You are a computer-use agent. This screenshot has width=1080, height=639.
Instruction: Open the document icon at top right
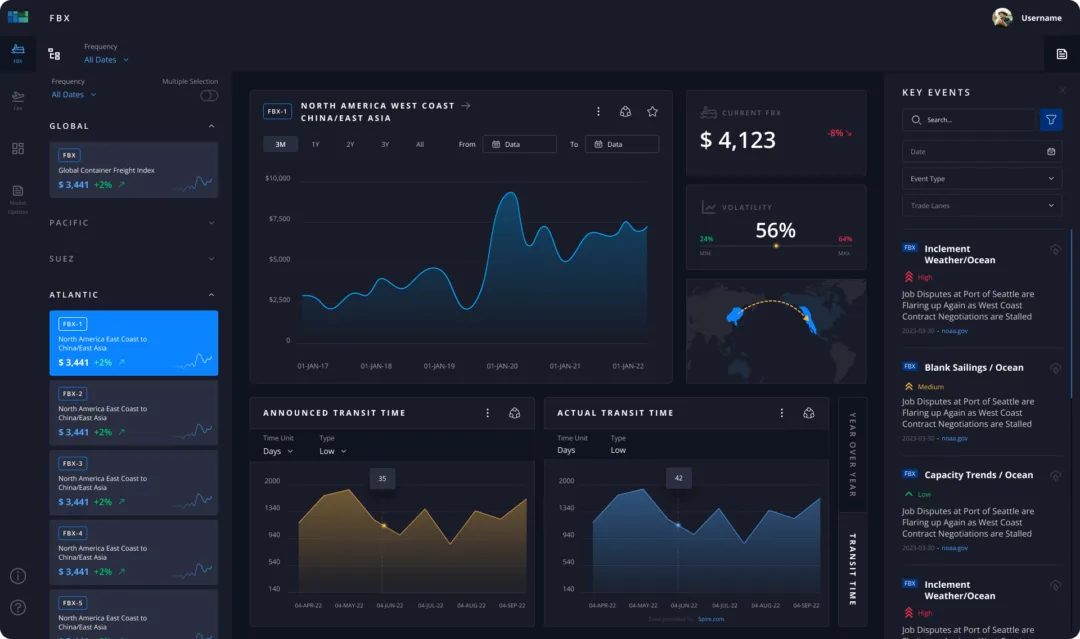[1061, 54]
